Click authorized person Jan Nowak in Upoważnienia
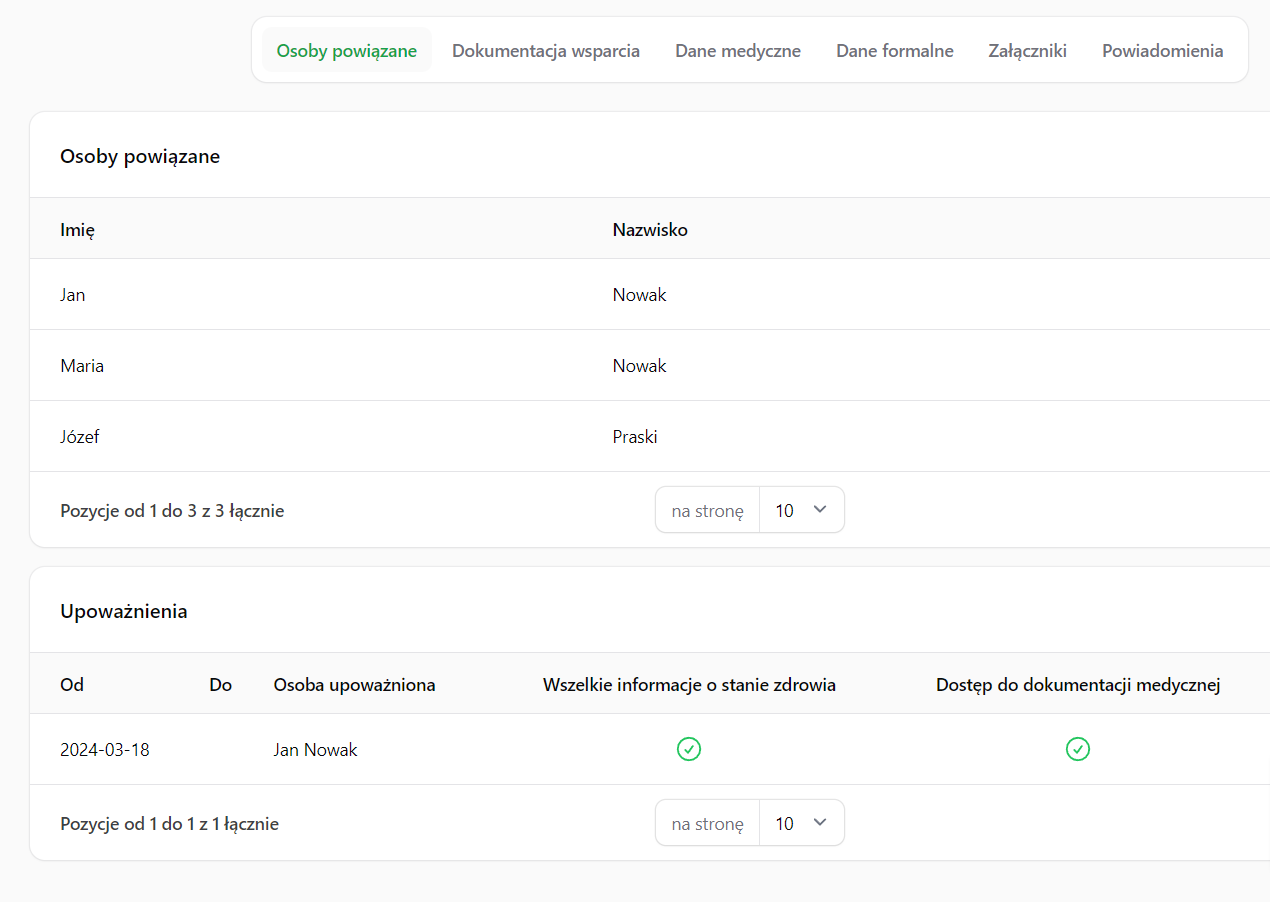 point(315,750)
